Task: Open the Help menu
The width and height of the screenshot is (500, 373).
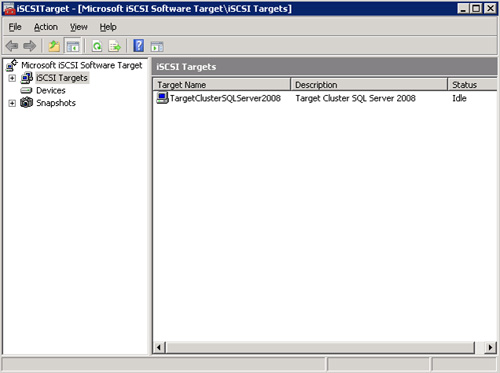Action: point(108,27)
